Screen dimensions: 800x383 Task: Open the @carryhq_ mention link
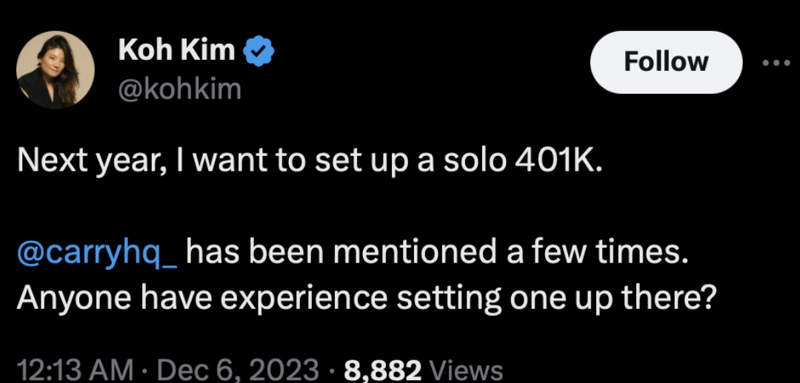coord(97,253)
